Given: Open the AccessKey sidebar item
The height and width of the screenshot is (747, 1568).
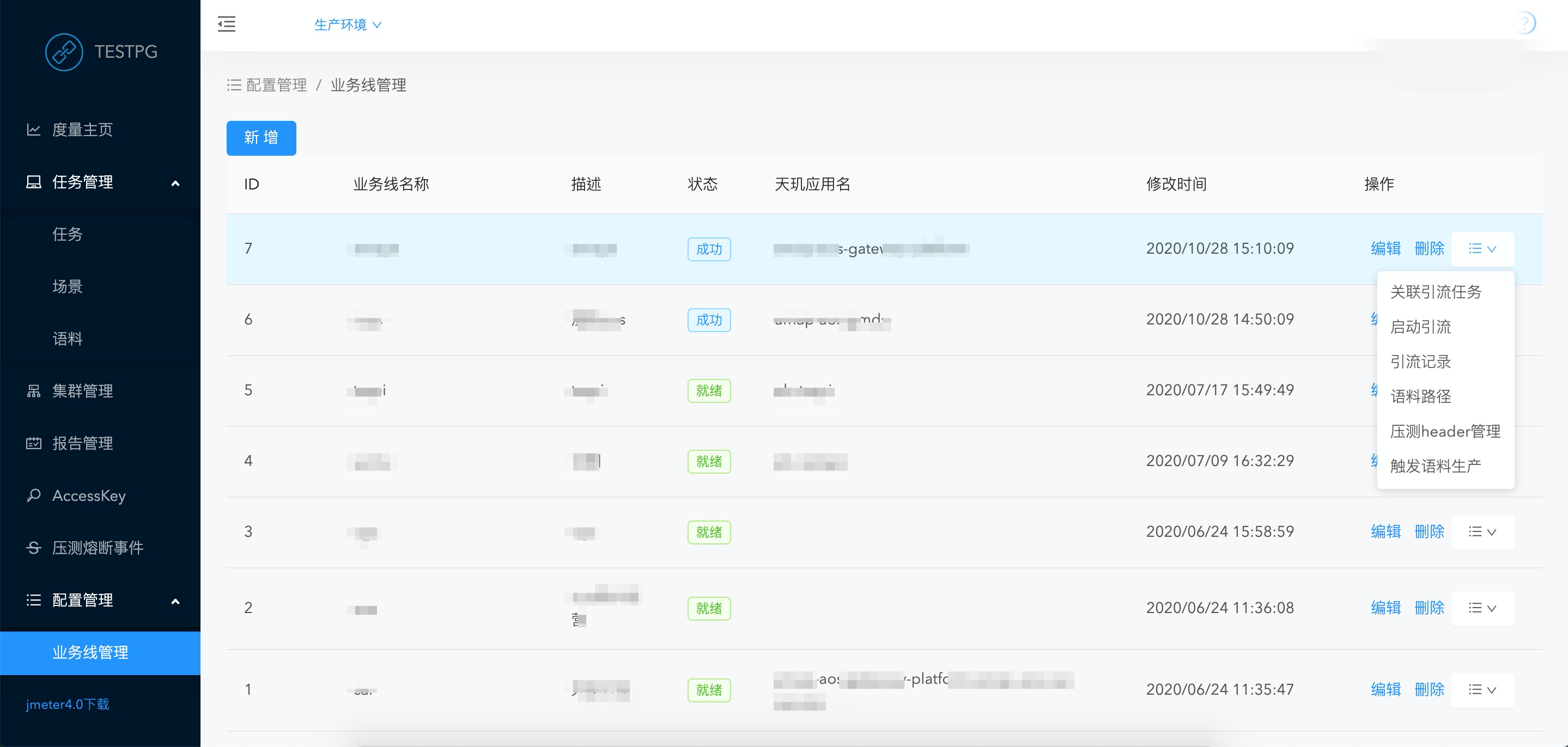Looking at the screenshot, I should 88,495.
